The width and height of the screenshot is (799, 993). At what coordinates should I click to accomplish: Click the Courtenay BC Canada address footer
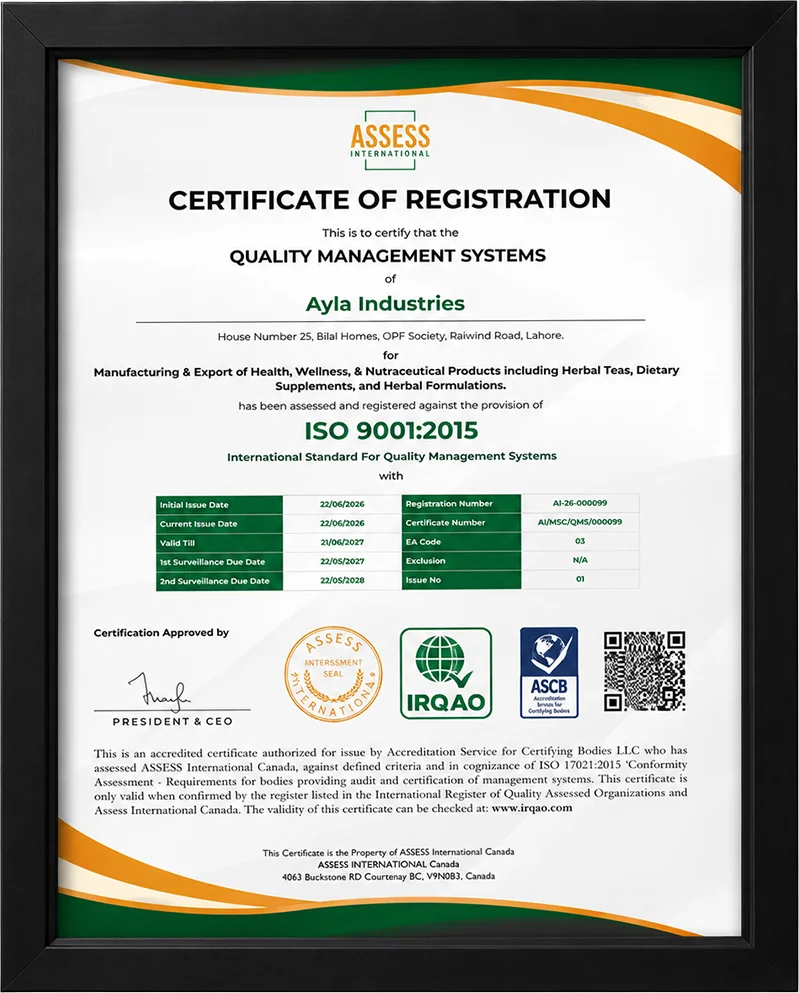(389, 876)
